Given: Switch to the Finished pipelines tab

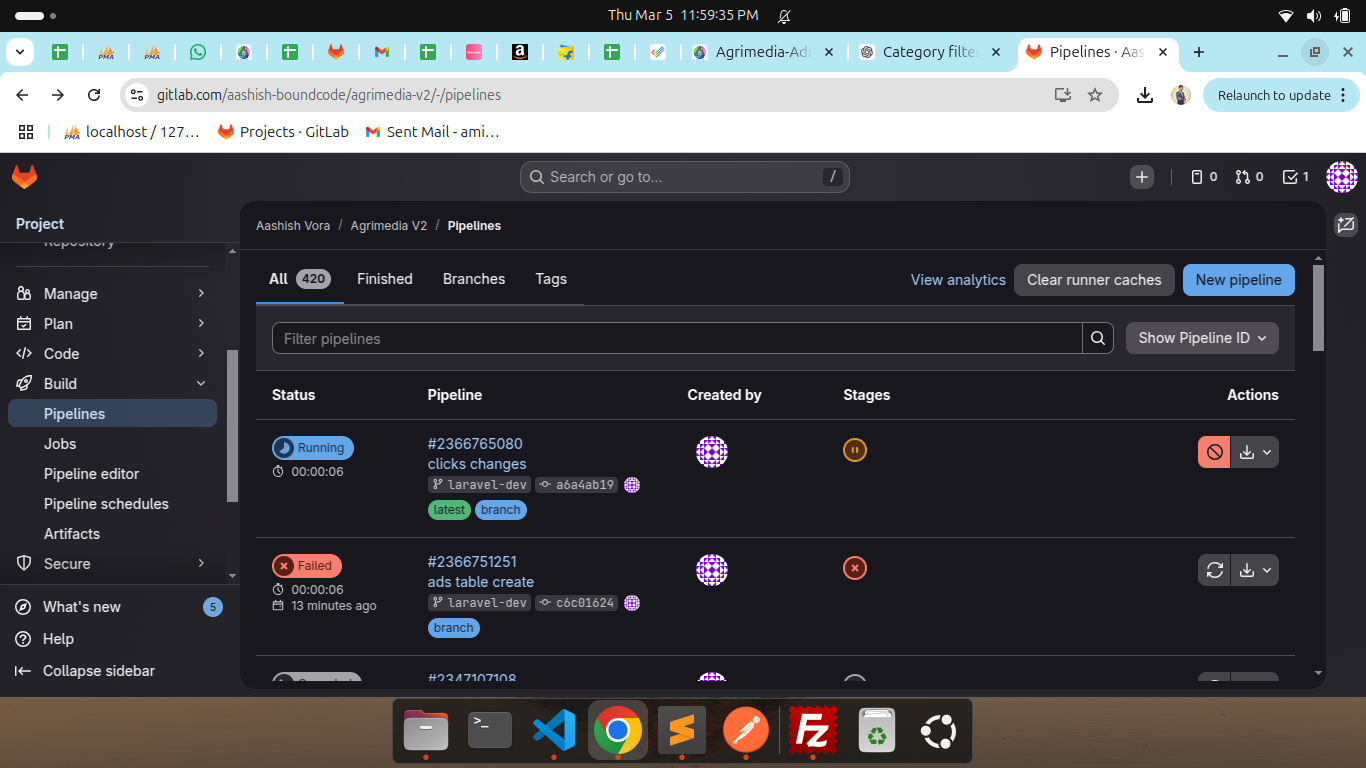Looking at the screenshot, I should click(385, 279).
